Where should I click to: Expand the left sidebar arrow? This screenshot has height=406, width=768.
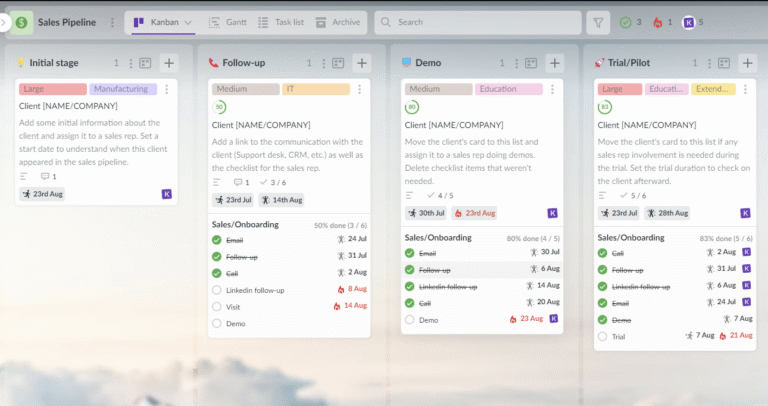(4, 23)
